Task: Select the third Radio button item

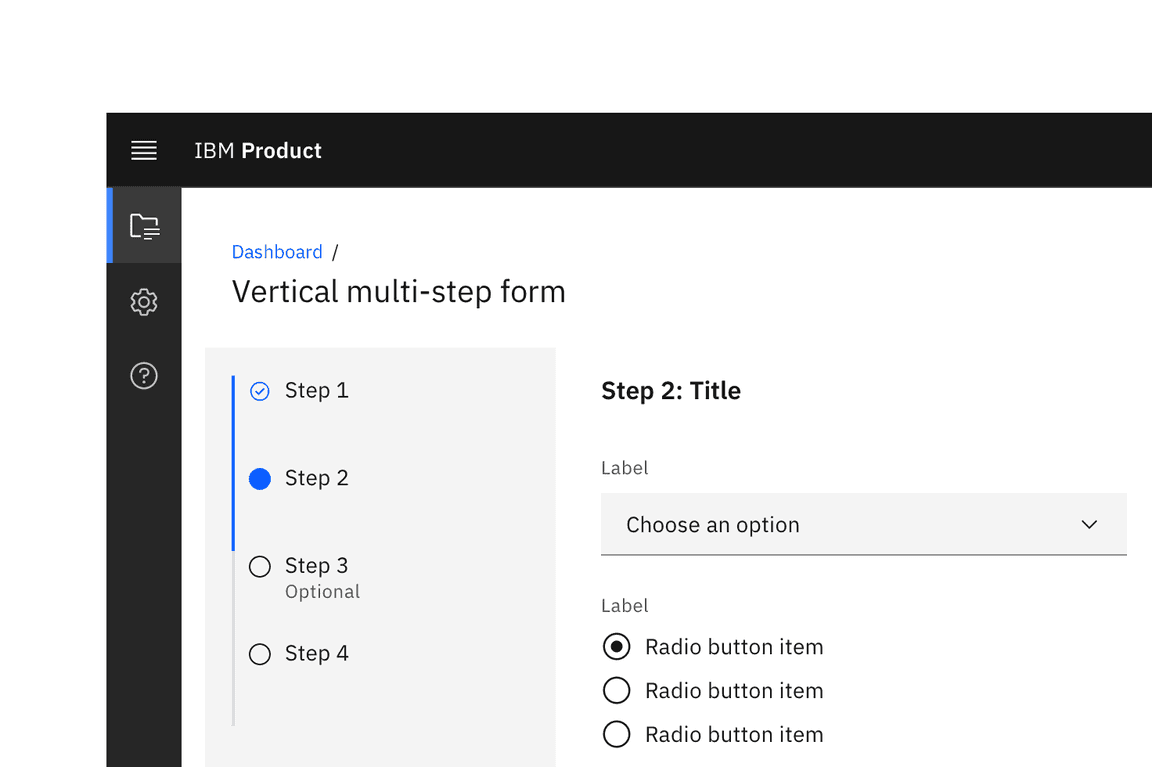Action: pyautogui.click(x=617, y=734)
